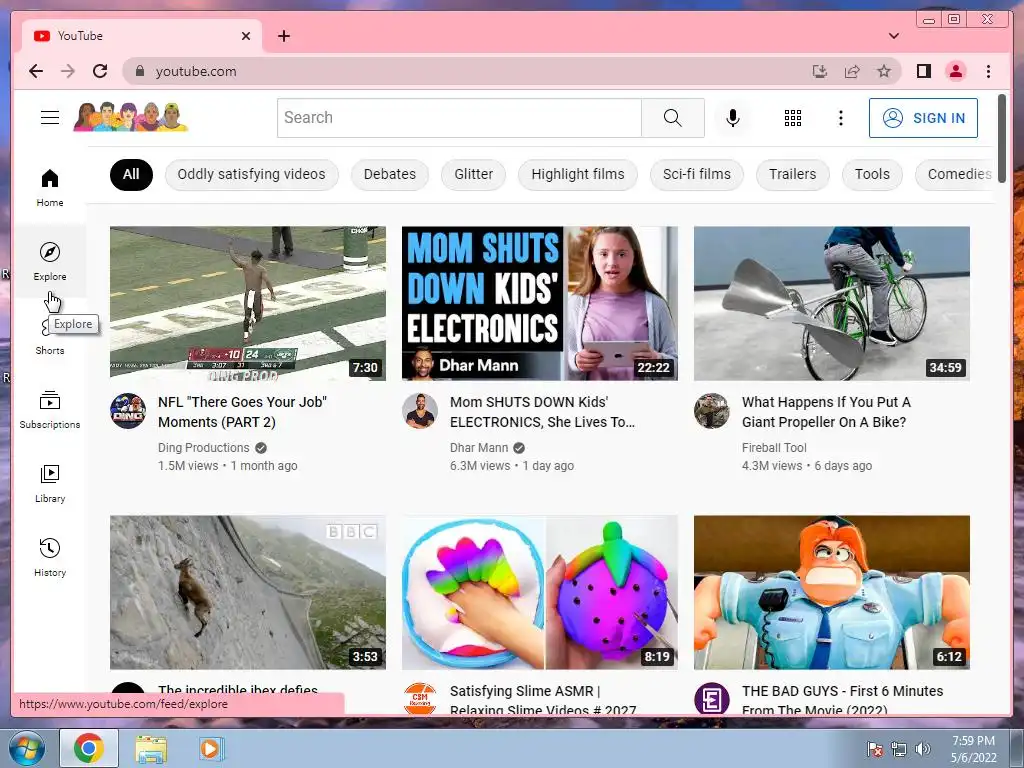Select the Tools chip

pos(872,174)
